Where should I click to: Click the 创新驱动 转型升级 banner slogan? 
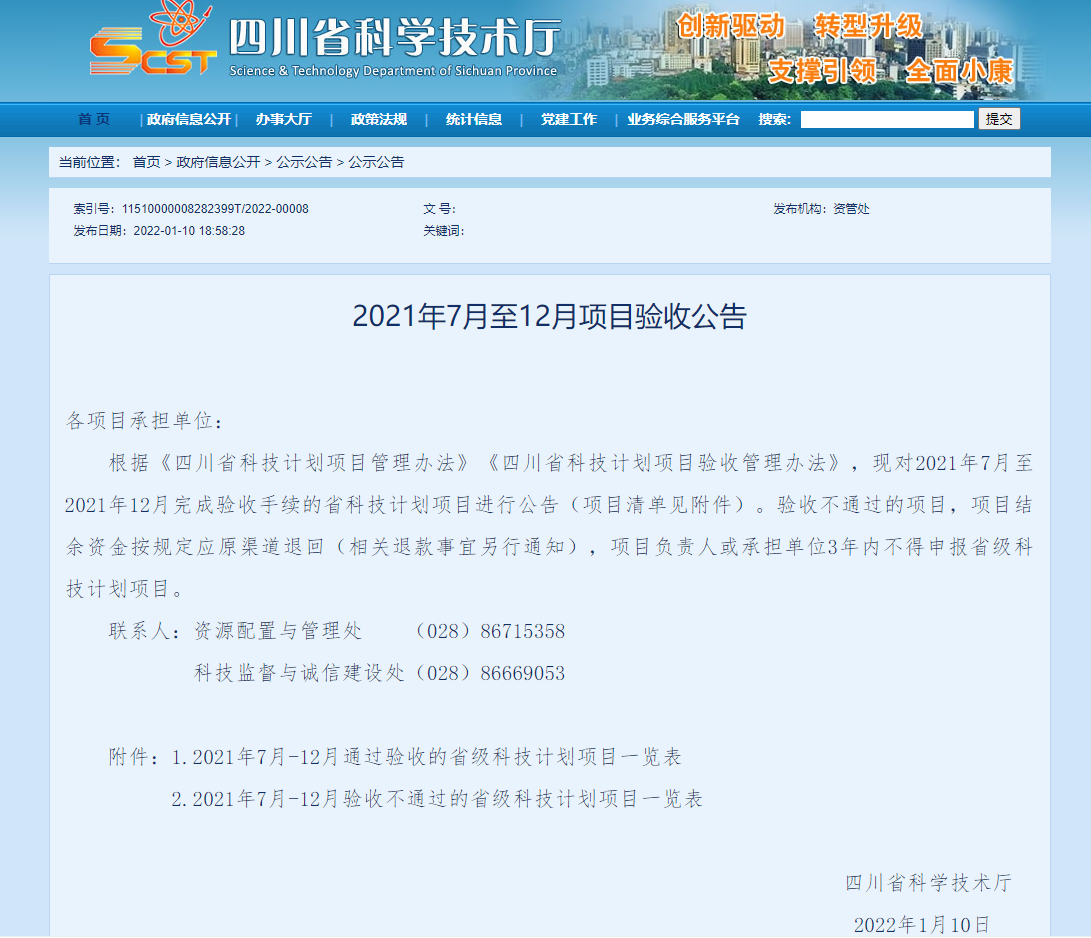click(x=799, y=27)
